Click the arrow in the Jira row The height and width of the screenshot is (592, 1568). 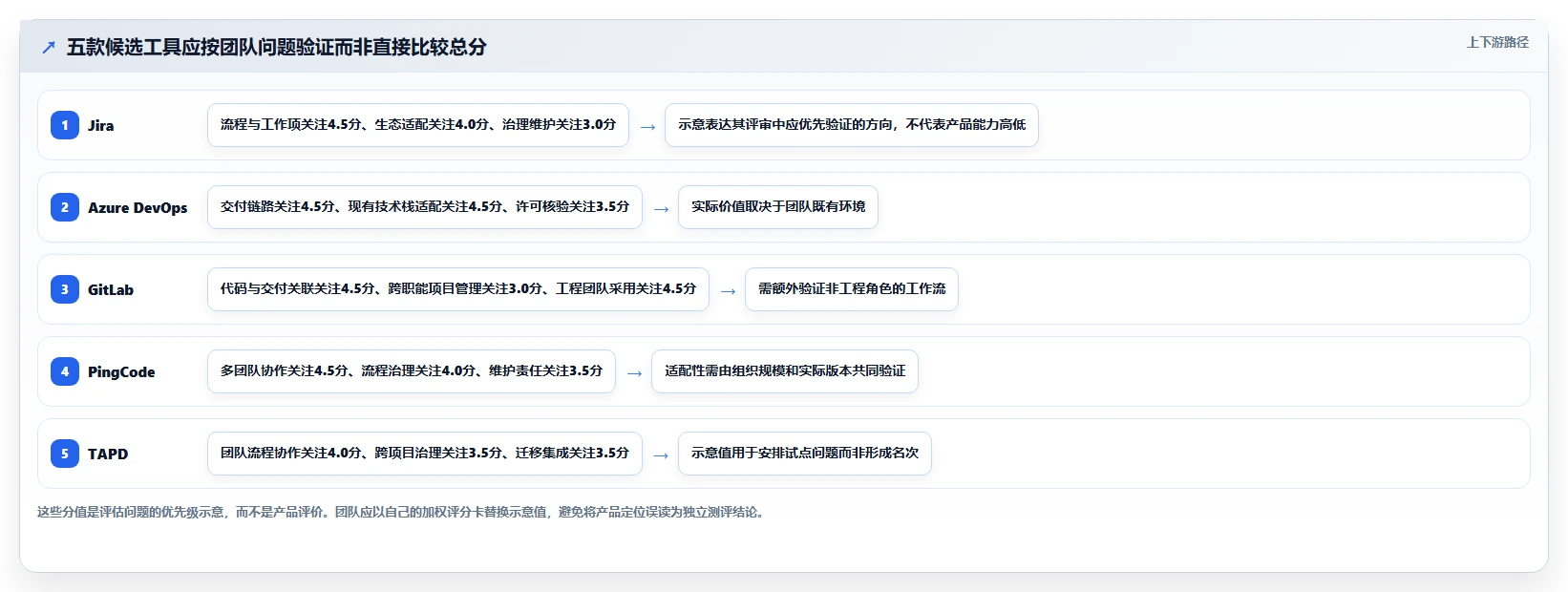tap(647, 126)
